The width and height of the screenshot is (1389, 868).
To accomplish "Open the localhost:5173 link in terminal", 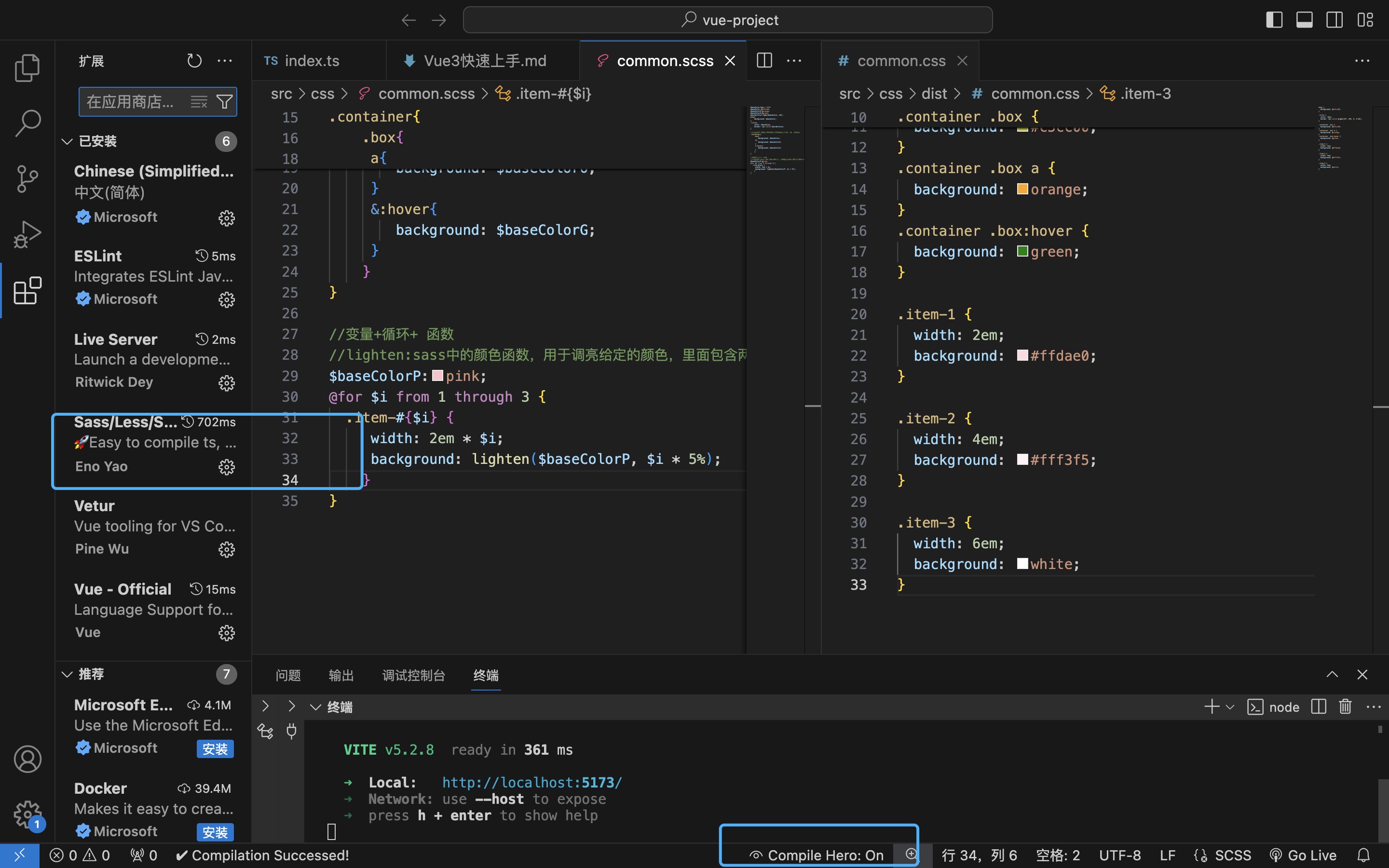I will point(531,783).
